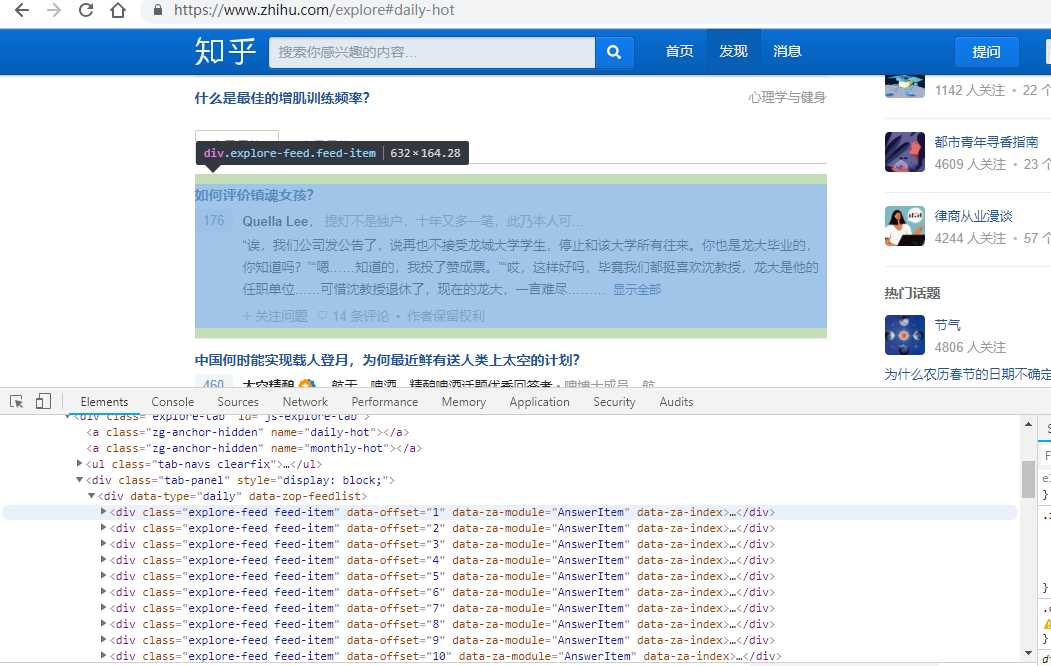Open 都市青年寻香指南 roundtable link
The image size is (1051, 666).
[986, 142]
